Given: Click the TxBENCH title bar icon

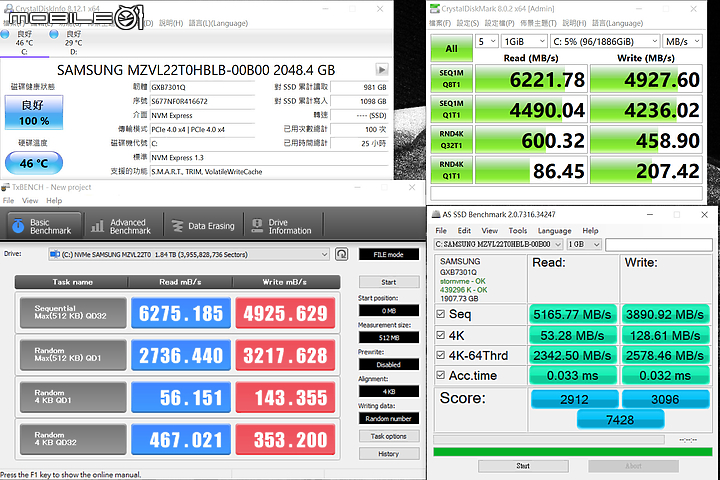Looking at the screenshot, I should tap(5, 187).
